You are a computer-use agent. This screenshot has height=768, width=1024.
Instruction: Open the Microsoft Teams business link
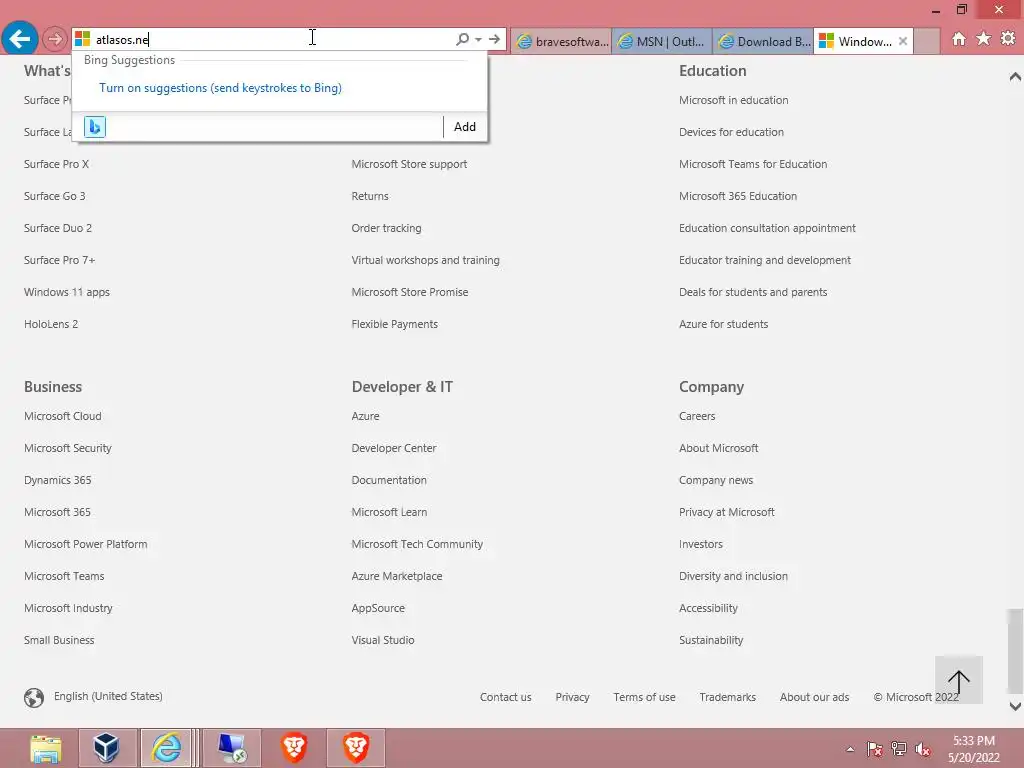click(64, 576)
